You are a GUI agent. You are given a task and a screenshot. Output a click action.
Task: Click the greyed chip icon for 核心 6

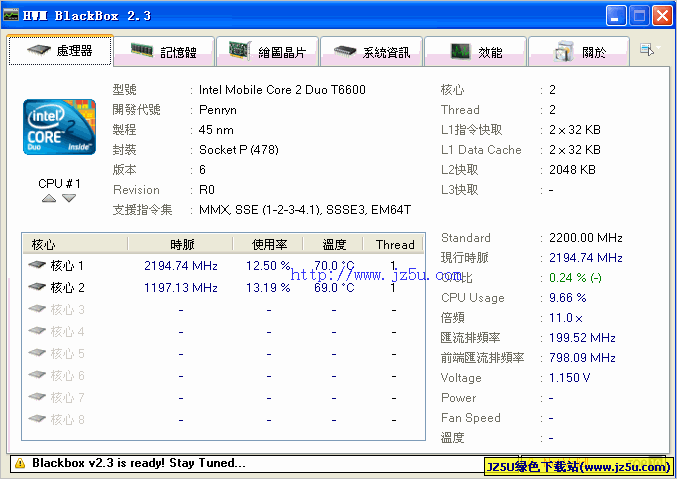[x=37, y=374]
